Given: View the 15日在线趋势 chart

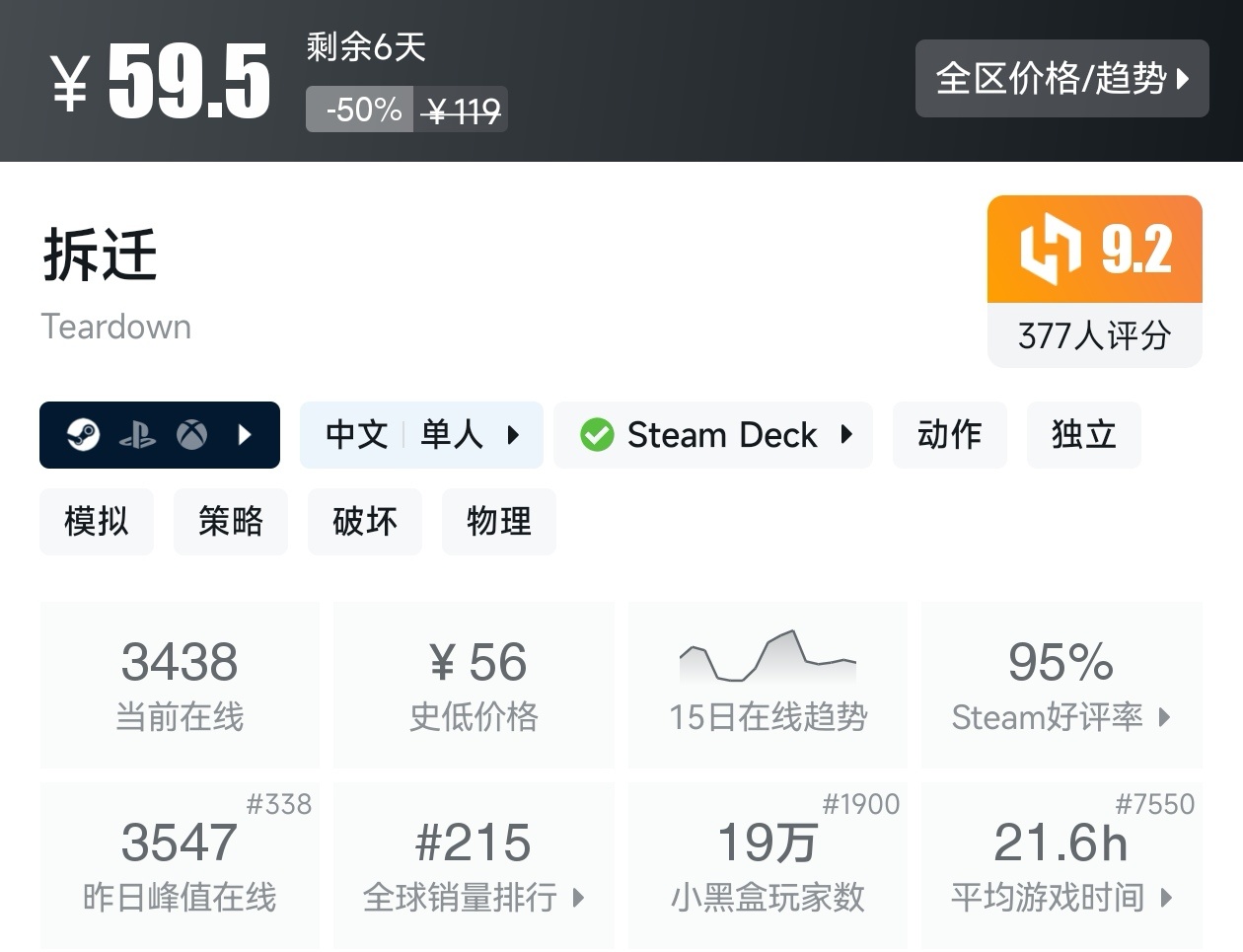Looking at the screenshot, I should (x=768, y=685).
